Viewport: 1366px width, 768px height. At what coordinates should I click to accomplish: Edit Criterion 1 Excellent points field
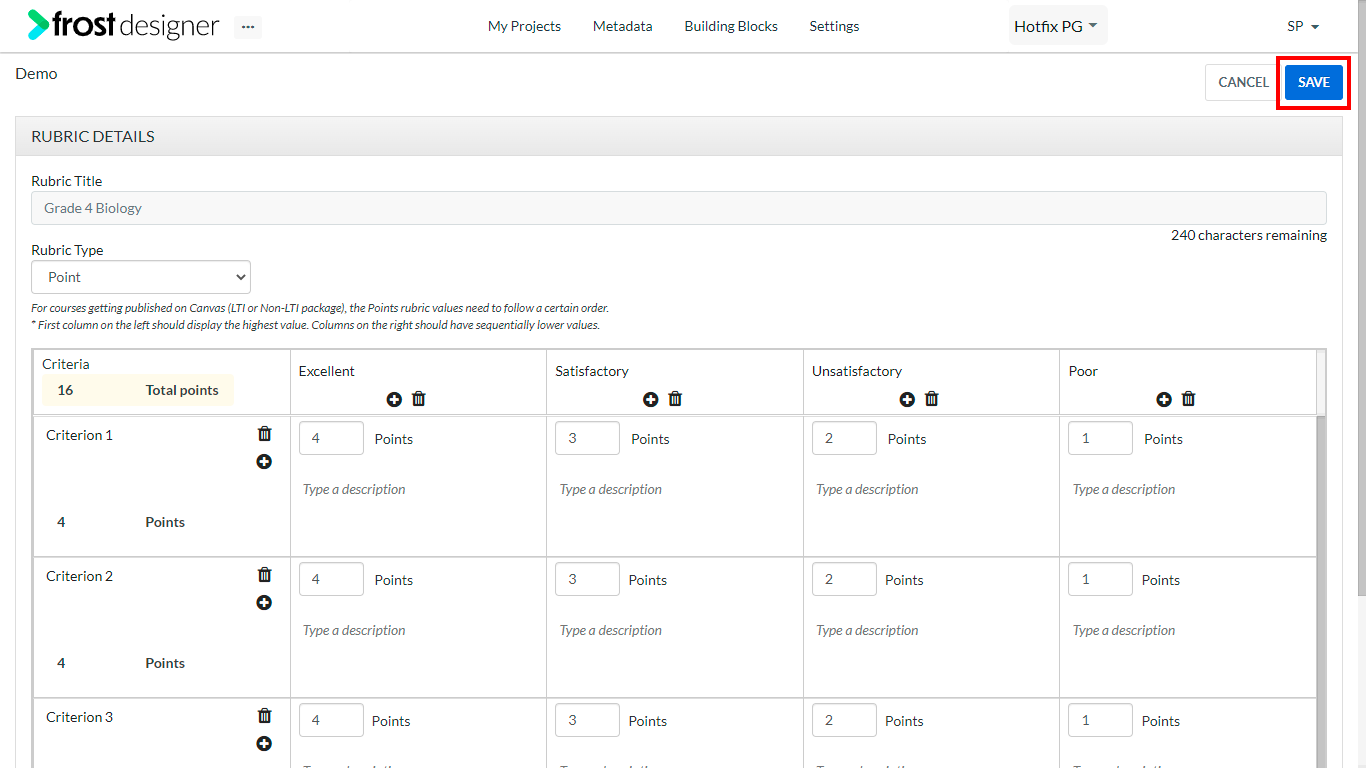tap(331, 438)
